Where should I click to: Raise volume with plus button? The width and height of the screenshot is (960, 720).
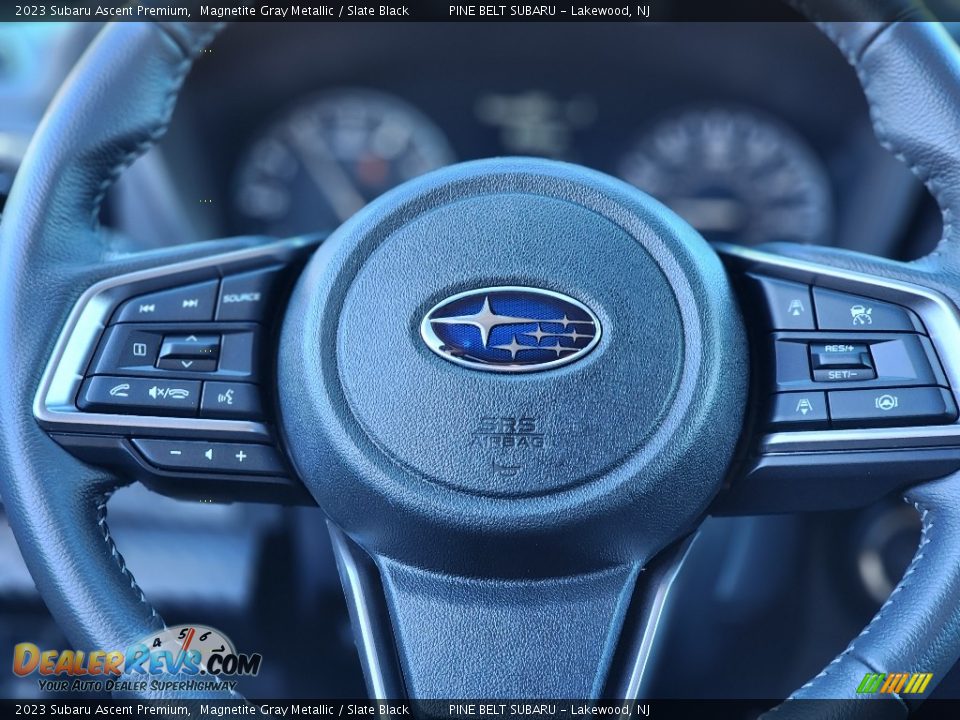pos(241,456)
